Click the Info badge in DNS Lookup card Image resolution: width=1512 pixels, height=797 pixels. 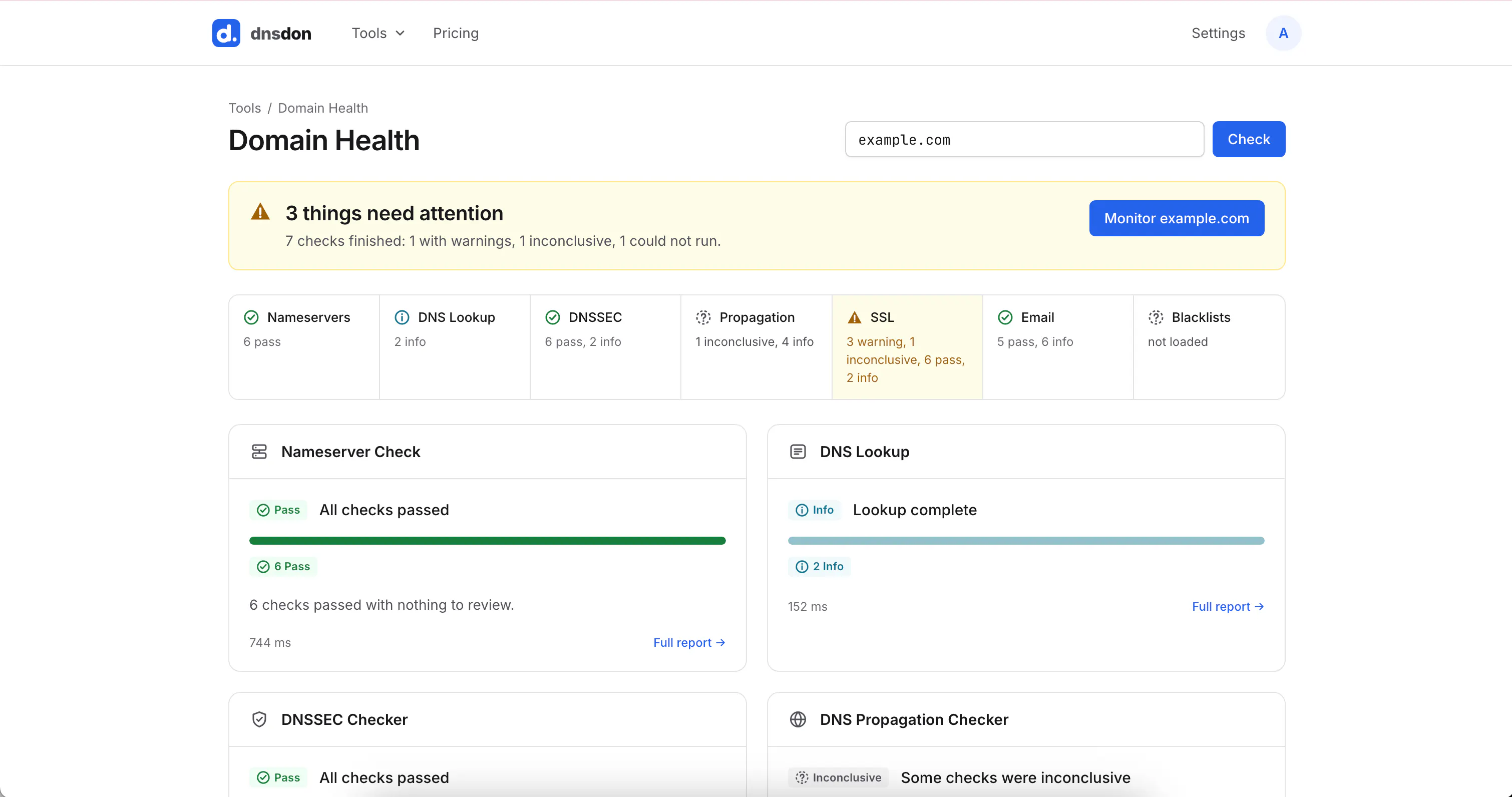(x=815, y=510)
